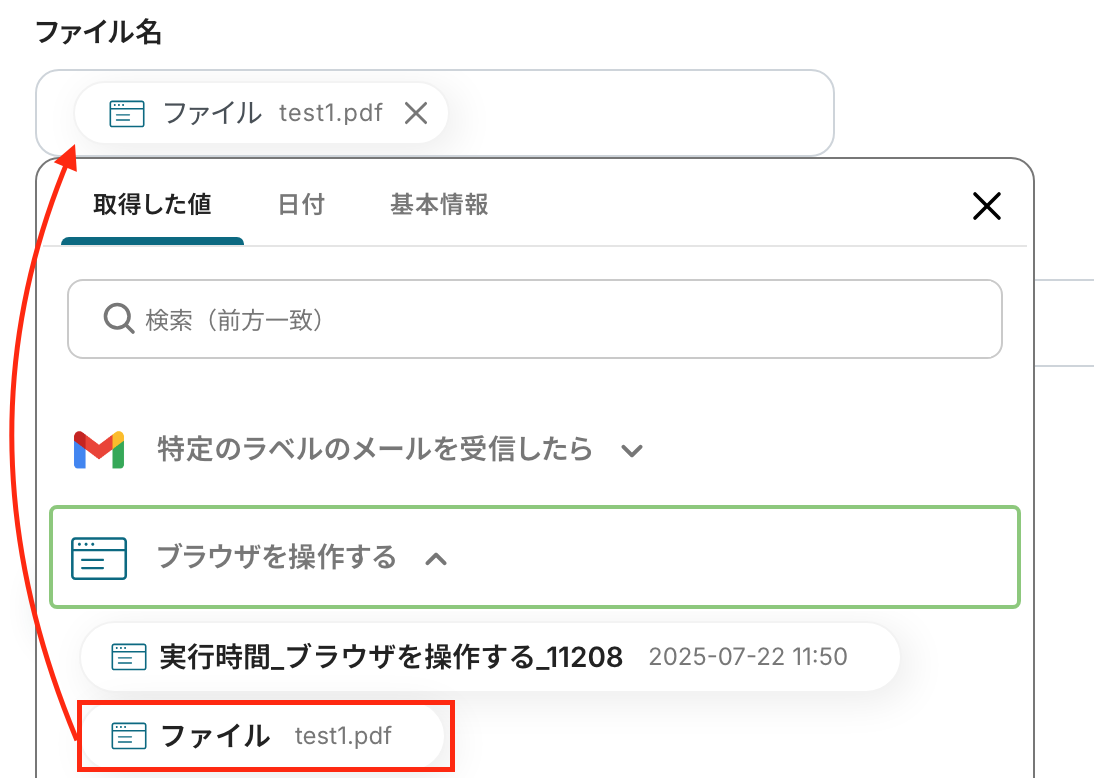Focus the 検索（前方一致）search field
Viewport: 1094px width, 778px height.
tap(560, 320)
